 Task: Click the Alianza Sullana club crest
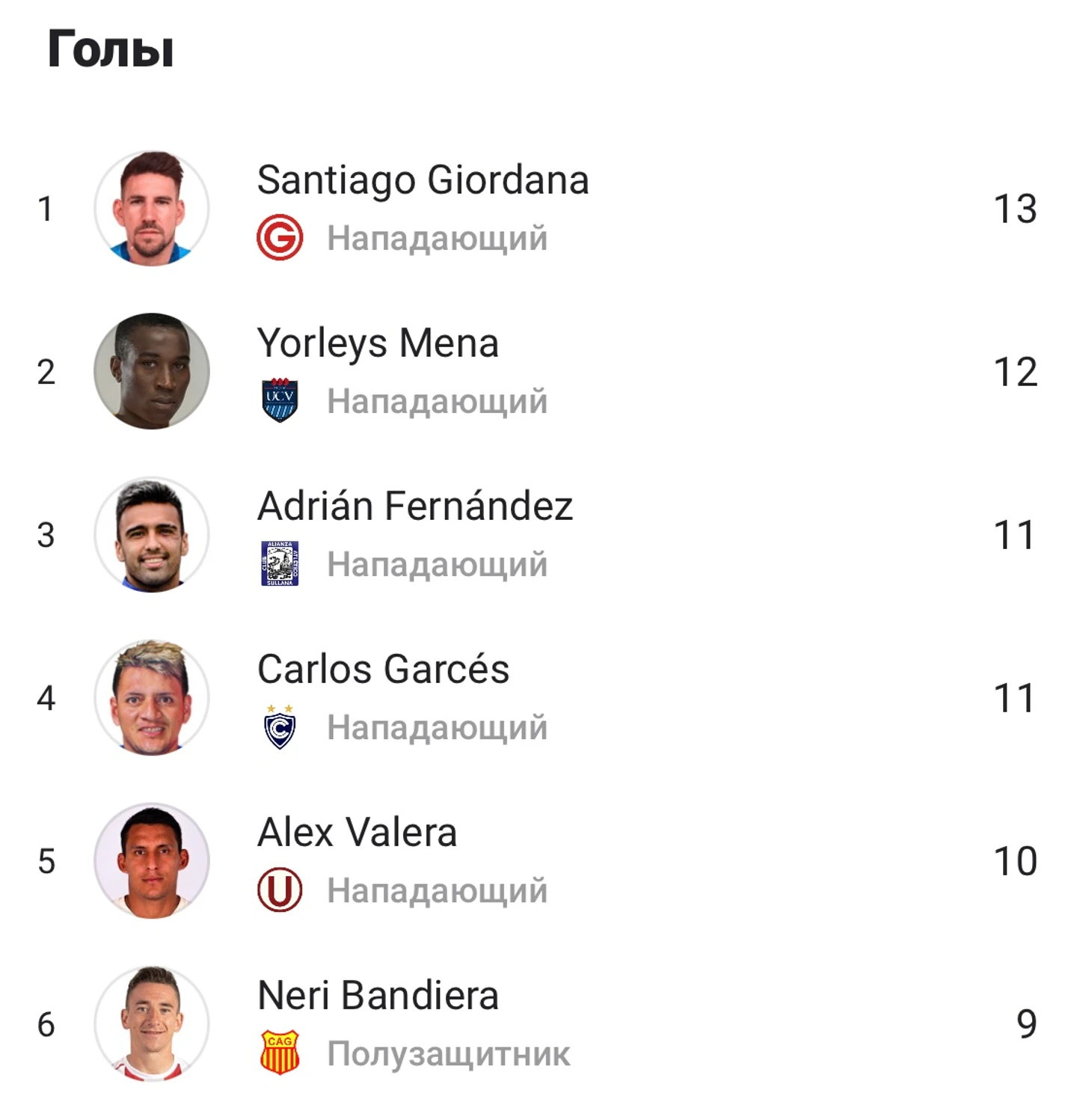[280, 563]
